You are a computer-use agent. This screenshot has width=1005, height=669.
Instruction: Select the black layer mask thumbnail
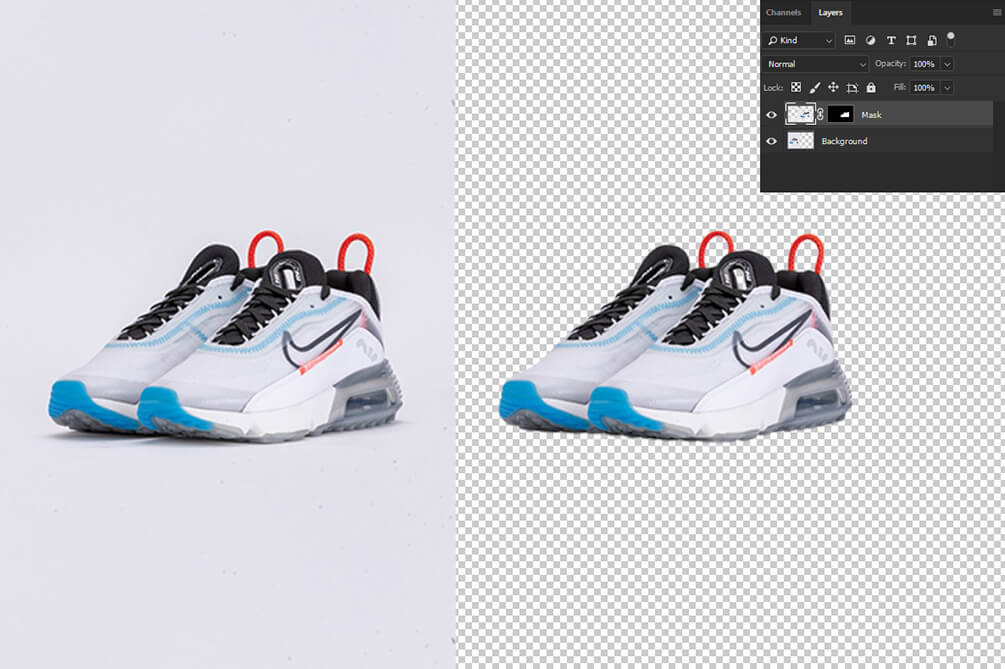(x=840, y=114)
